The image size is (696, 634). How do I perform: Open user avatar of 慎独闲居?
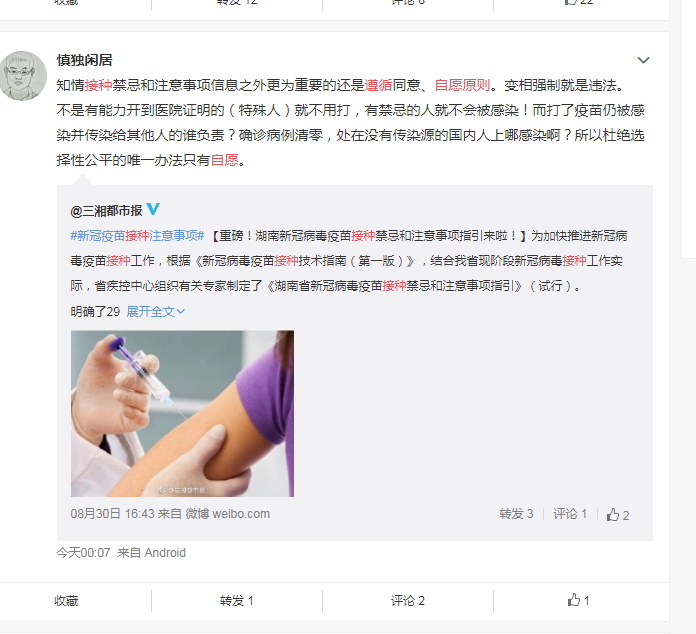(23, 75)
